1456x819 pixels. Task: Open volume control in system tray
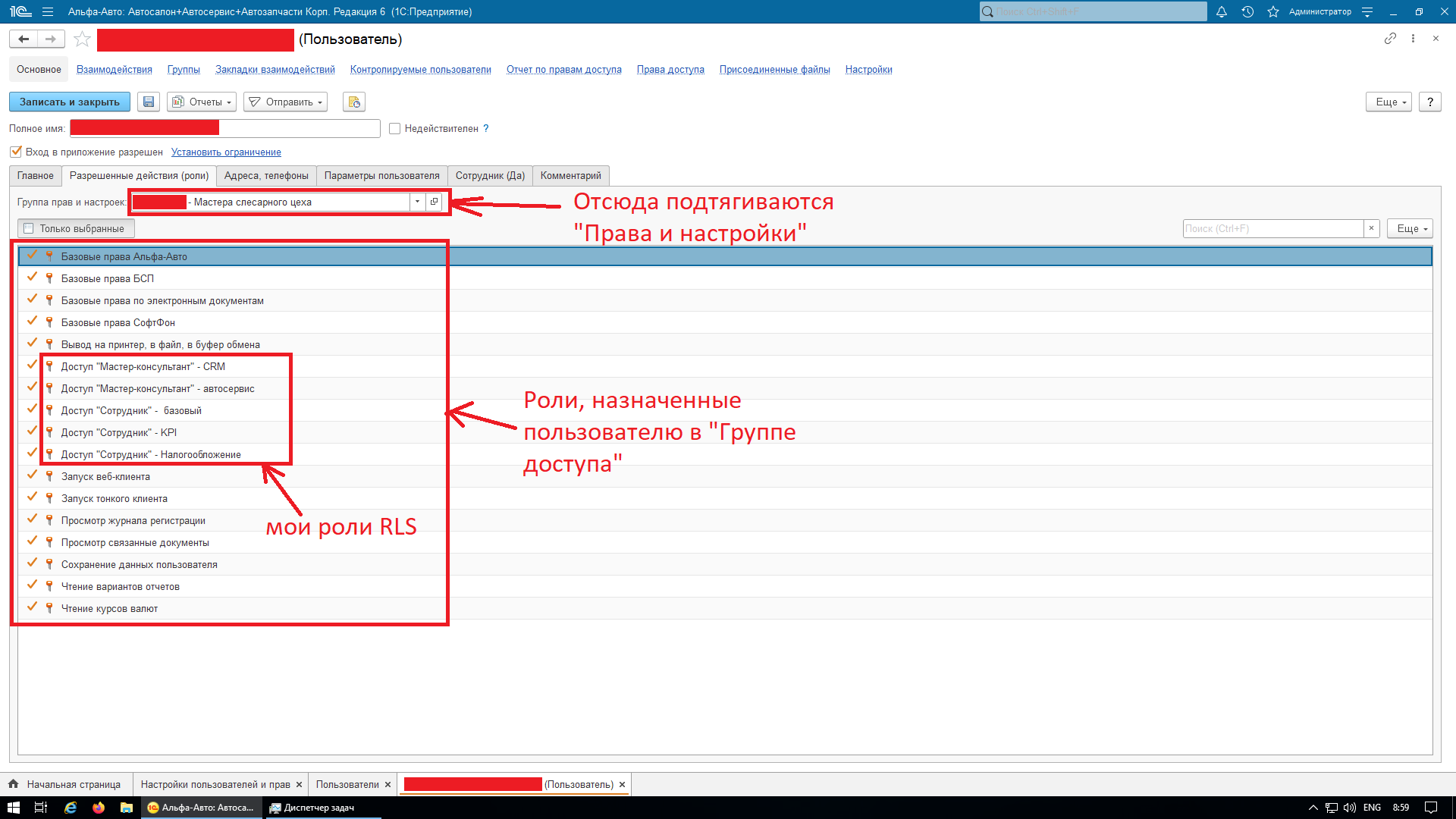pos(1350,808)
